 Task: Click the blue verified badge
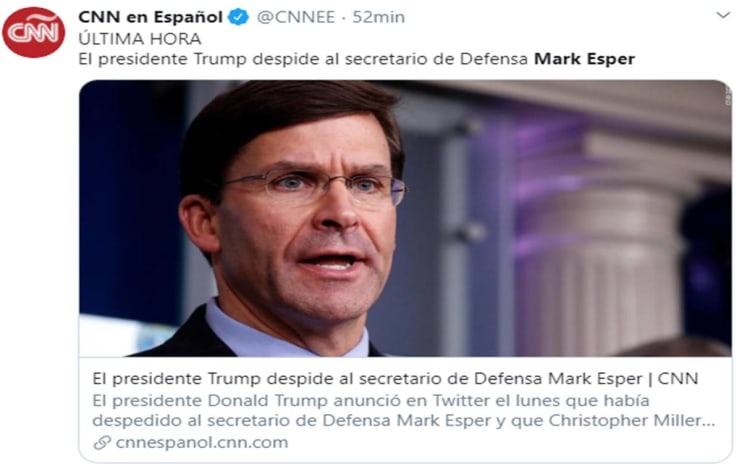(238, 17)
